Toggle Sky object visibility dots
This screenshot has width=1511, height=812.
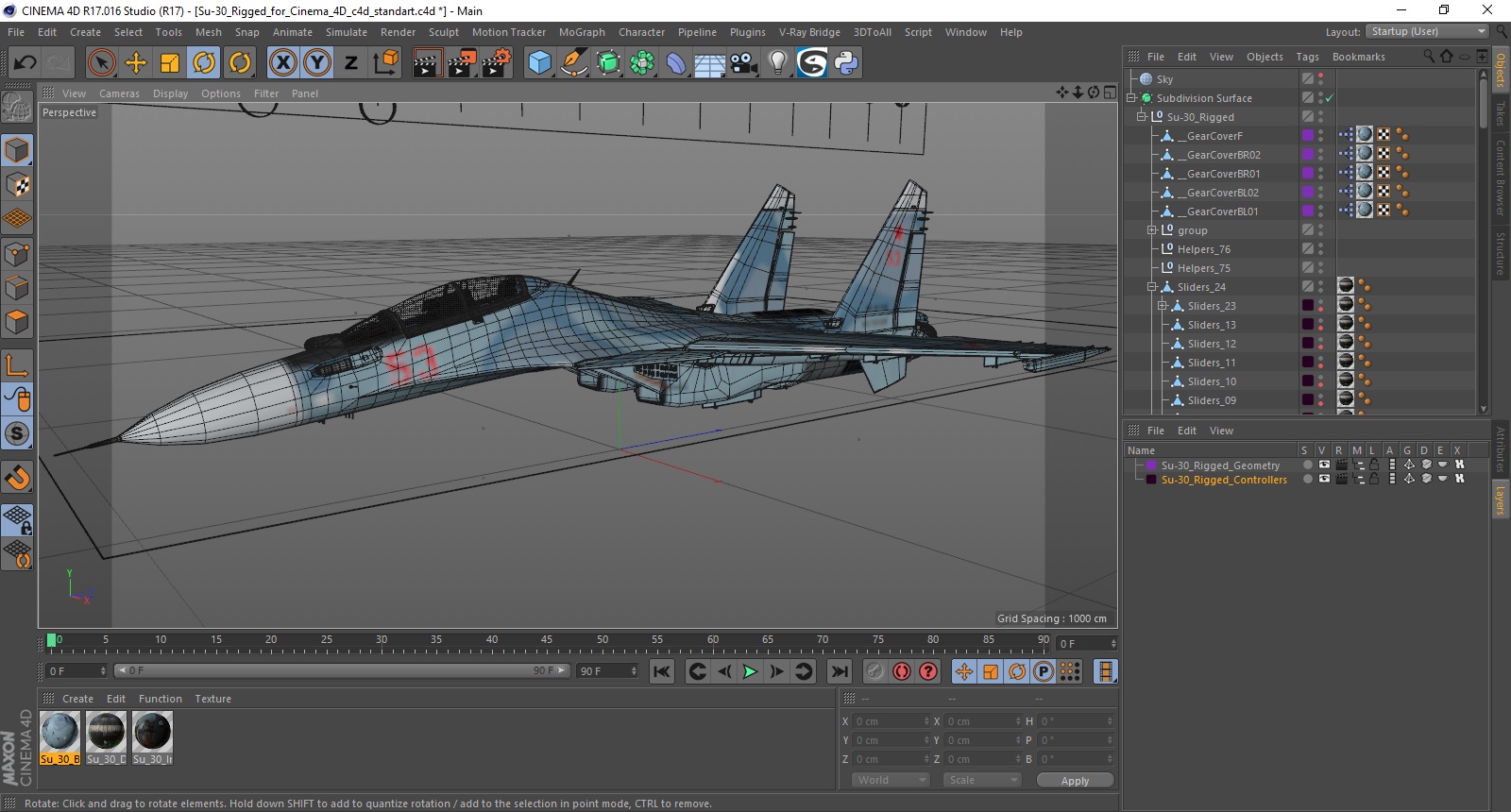click(x=1321, y=79)
